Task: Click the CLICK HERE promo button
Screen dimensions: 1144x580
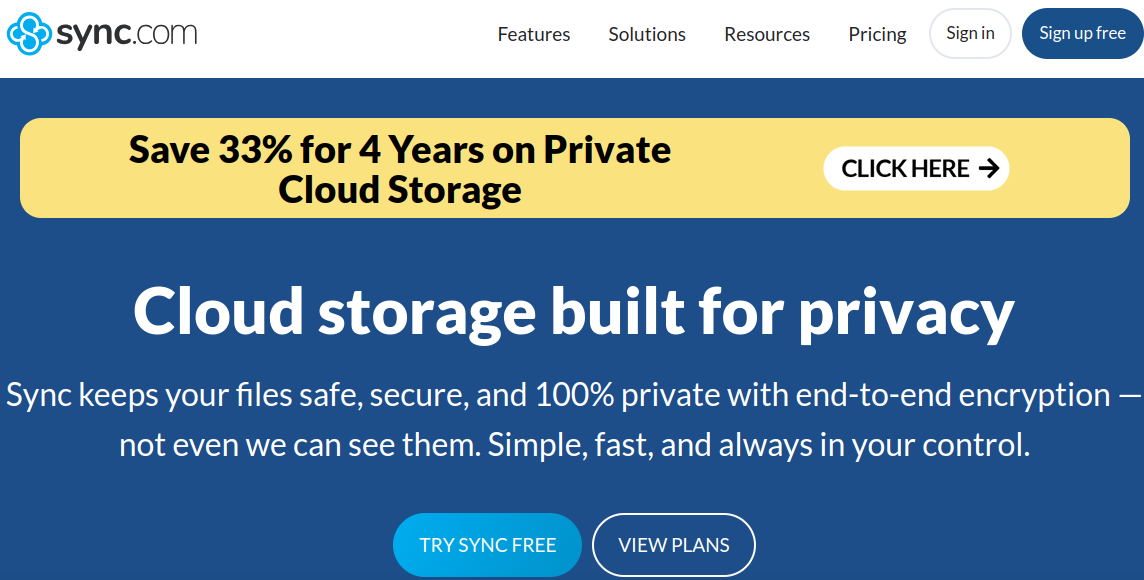Action: click(x=916, y=169)
